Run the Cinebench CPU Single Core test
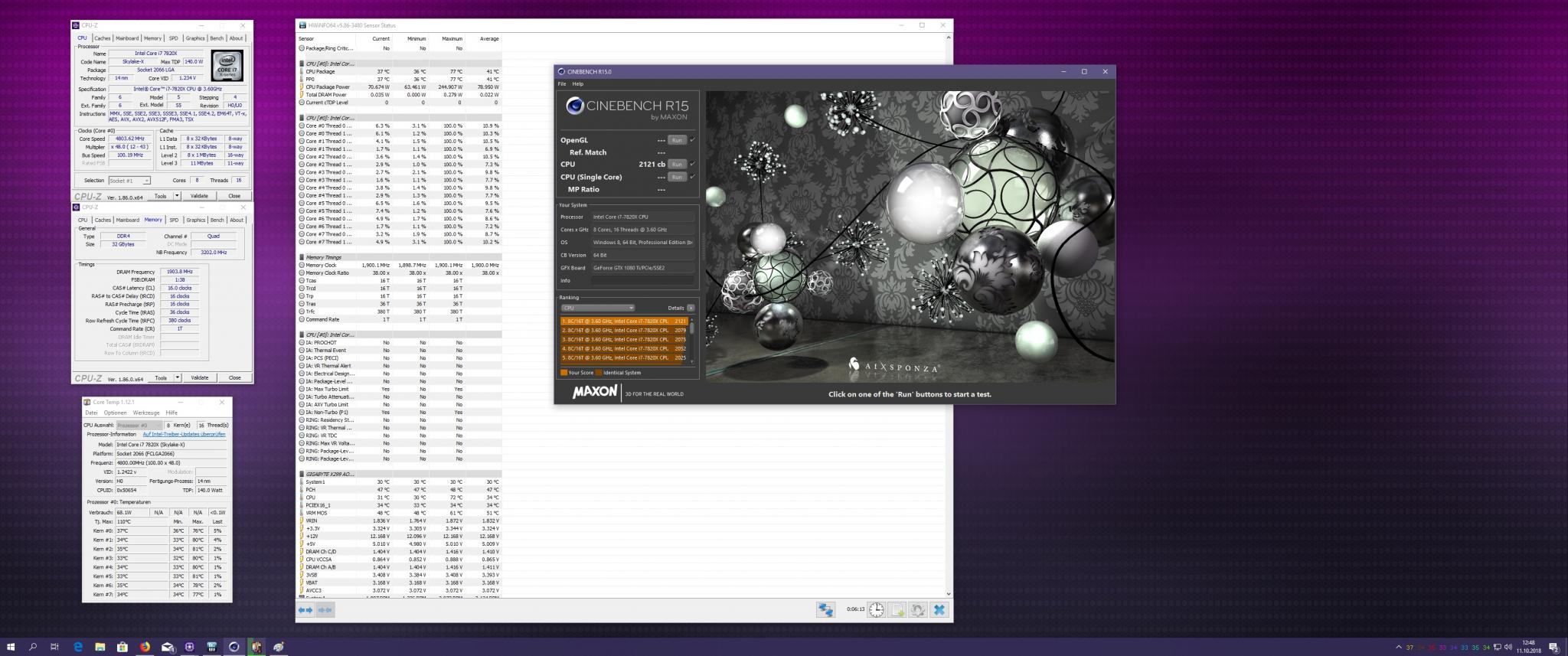 677,177
